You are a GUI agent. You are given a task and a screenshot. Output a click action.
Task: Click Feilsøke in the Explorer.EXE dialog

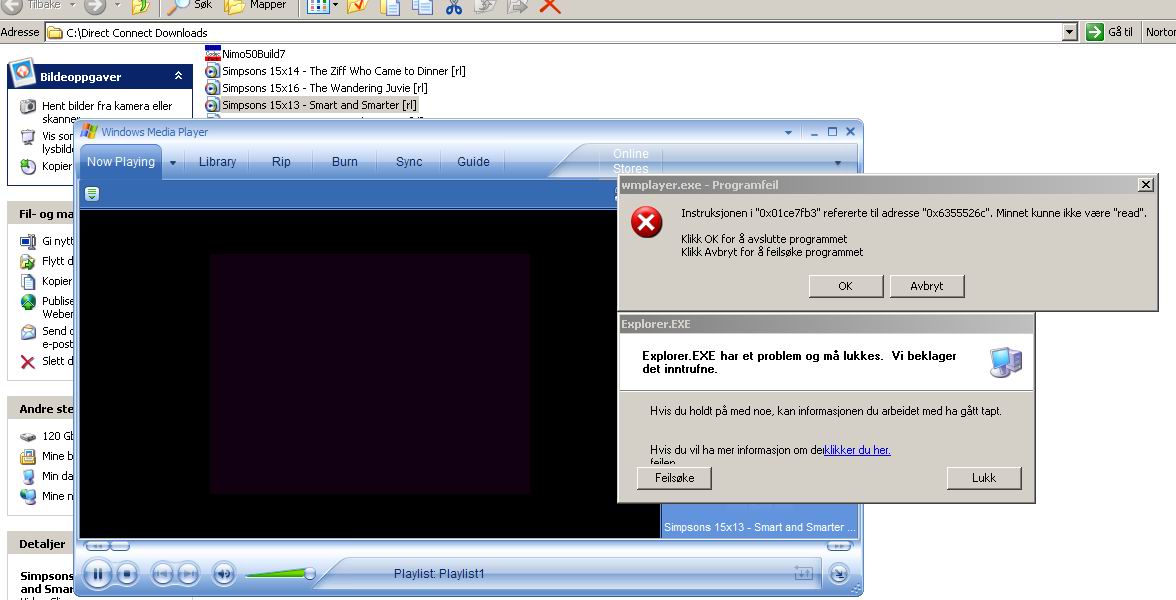[674, 478]
